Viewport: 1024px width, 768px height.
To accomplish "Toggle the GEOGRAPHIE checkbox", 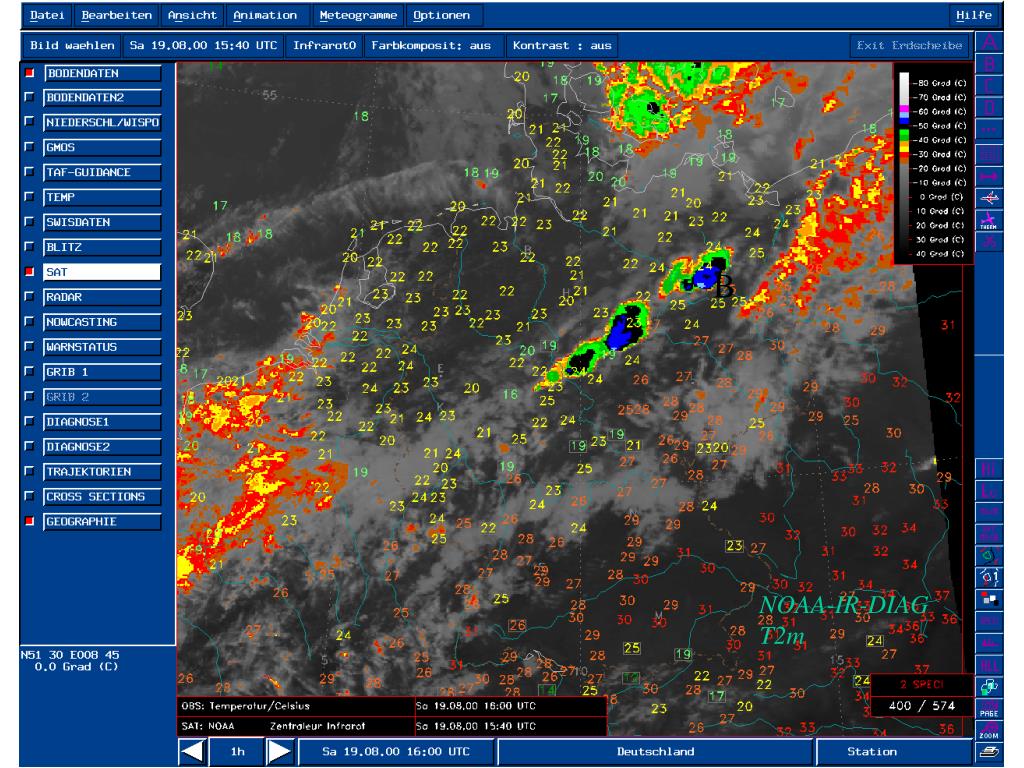I will [x=29, y=521].
